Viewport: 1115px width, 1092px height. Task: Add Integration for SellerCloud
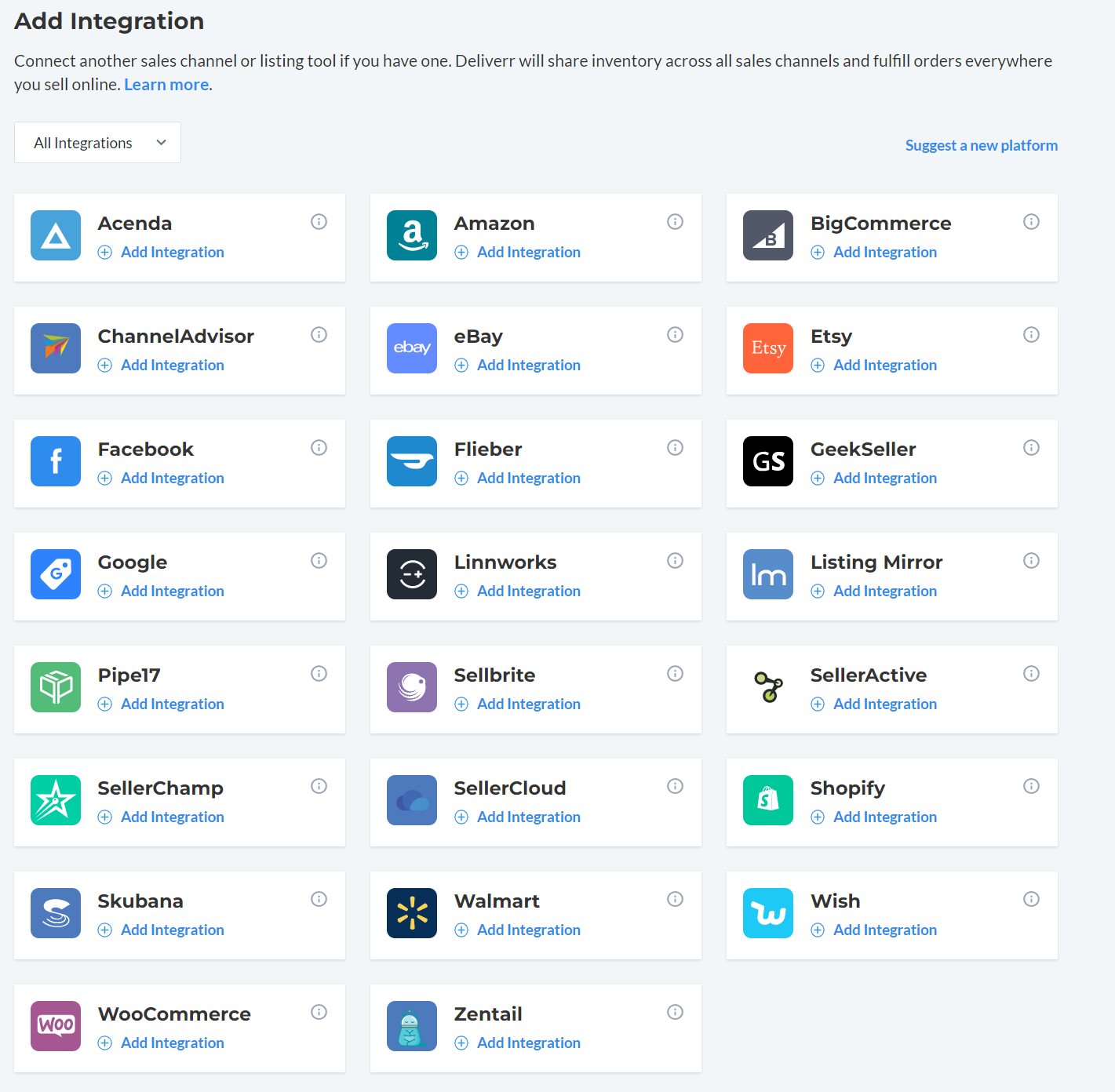518,817
